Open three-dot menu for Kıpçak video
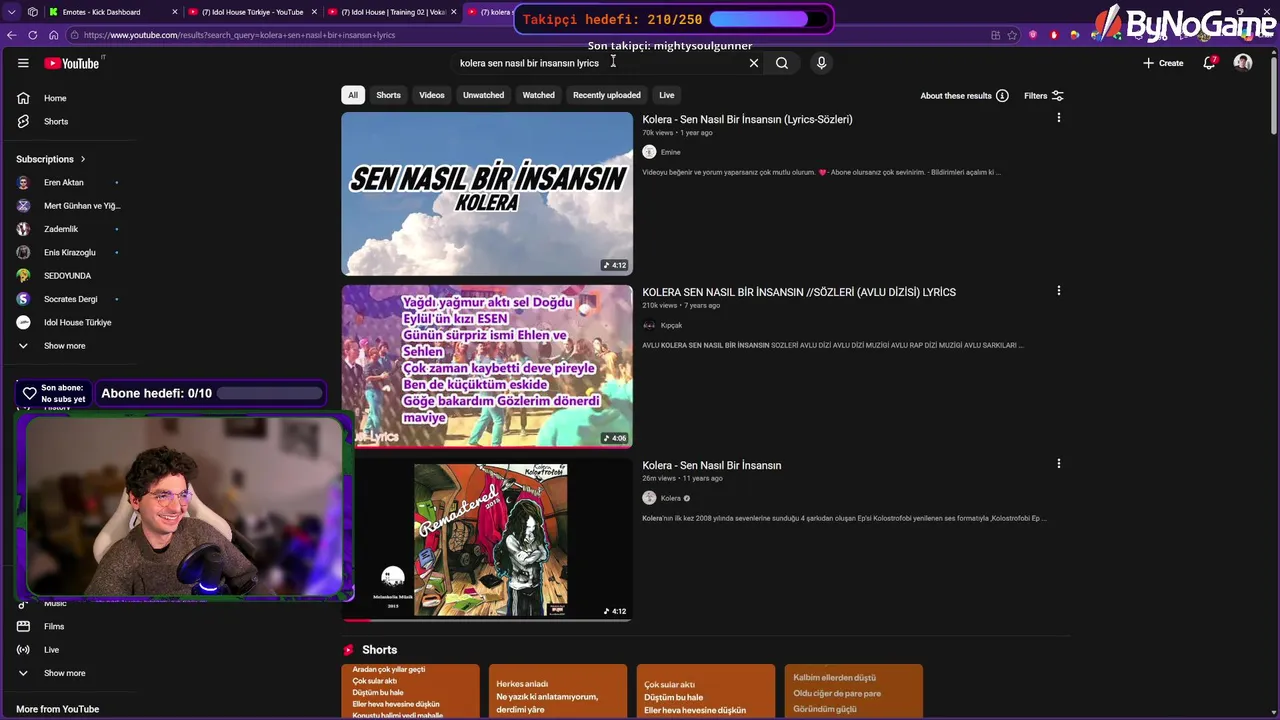This screenshot has height=720, width=1280. click(1058, 291)
